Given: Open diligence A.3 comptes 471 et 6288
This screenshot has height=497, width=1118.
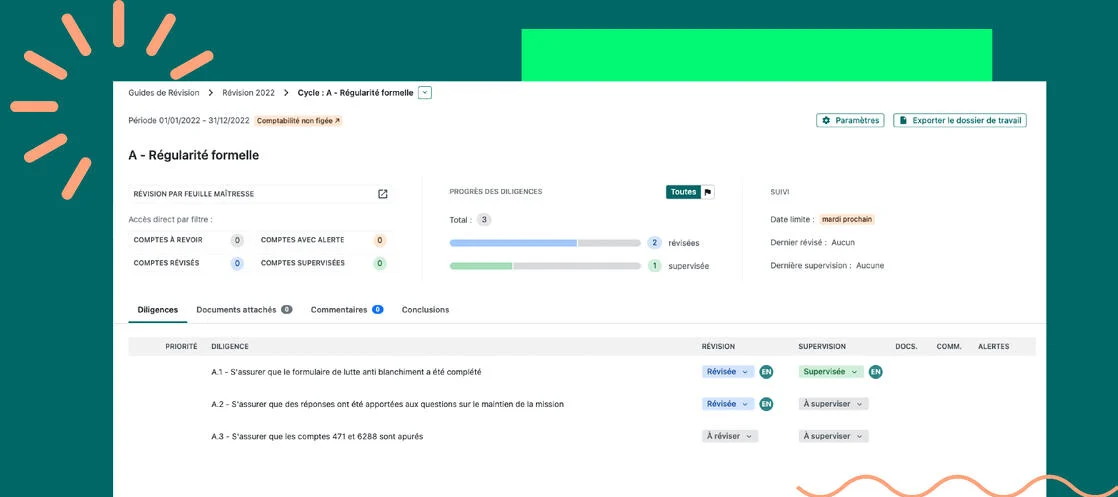Looking at the screenshot, I should coord(317,436).
